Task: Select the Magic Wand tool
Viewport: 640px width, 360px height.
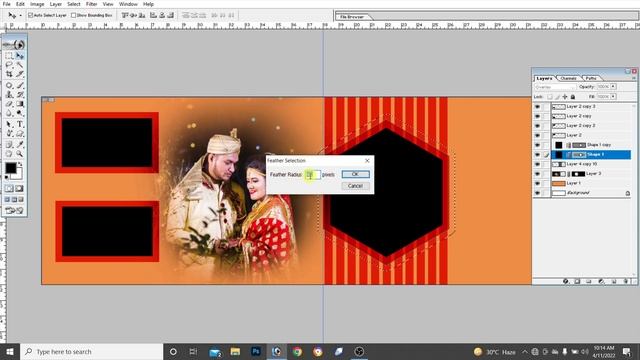Action: (20, 65)
